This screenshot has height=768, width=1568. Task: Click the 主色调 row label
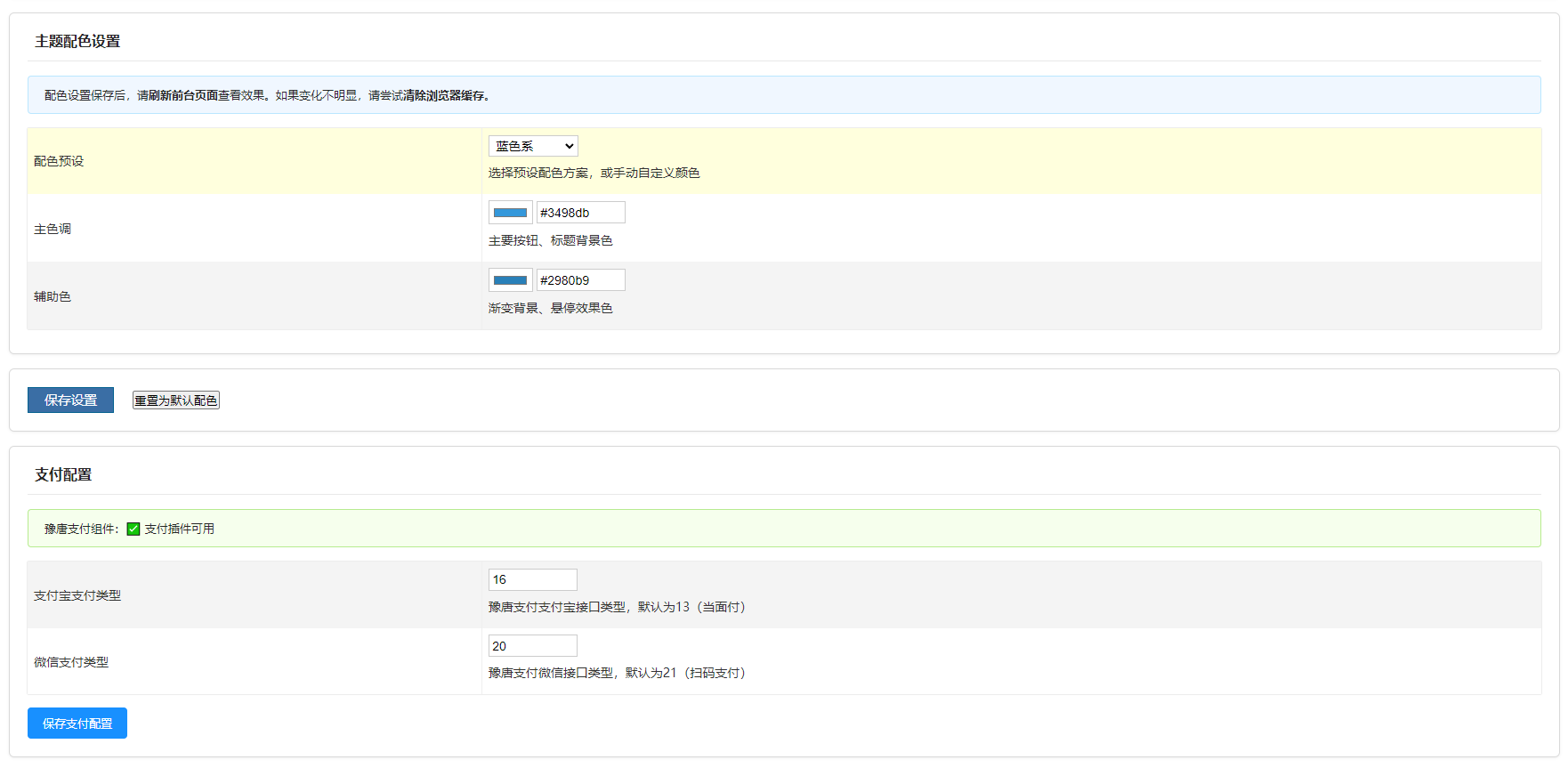[53, 229]
